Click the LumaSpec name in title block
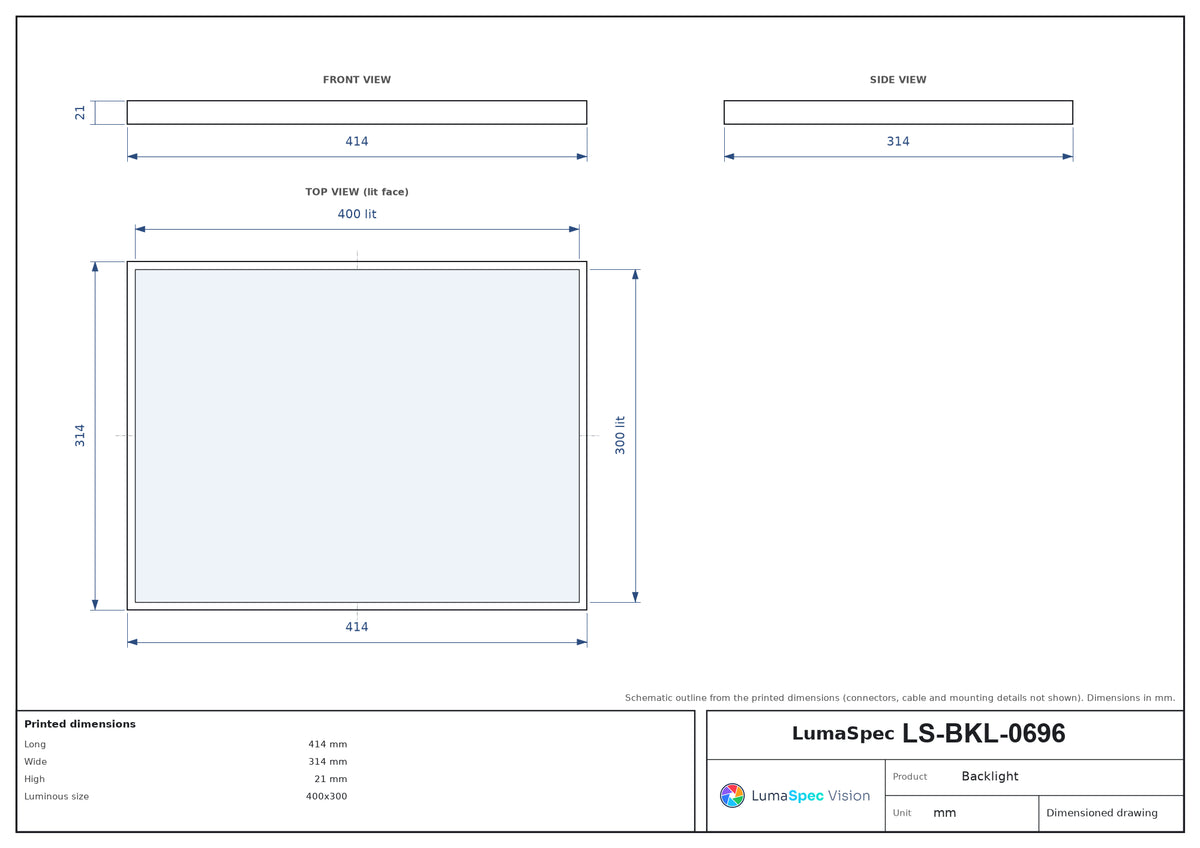This screenshot has height=848, width=1200. pos(843,734)
